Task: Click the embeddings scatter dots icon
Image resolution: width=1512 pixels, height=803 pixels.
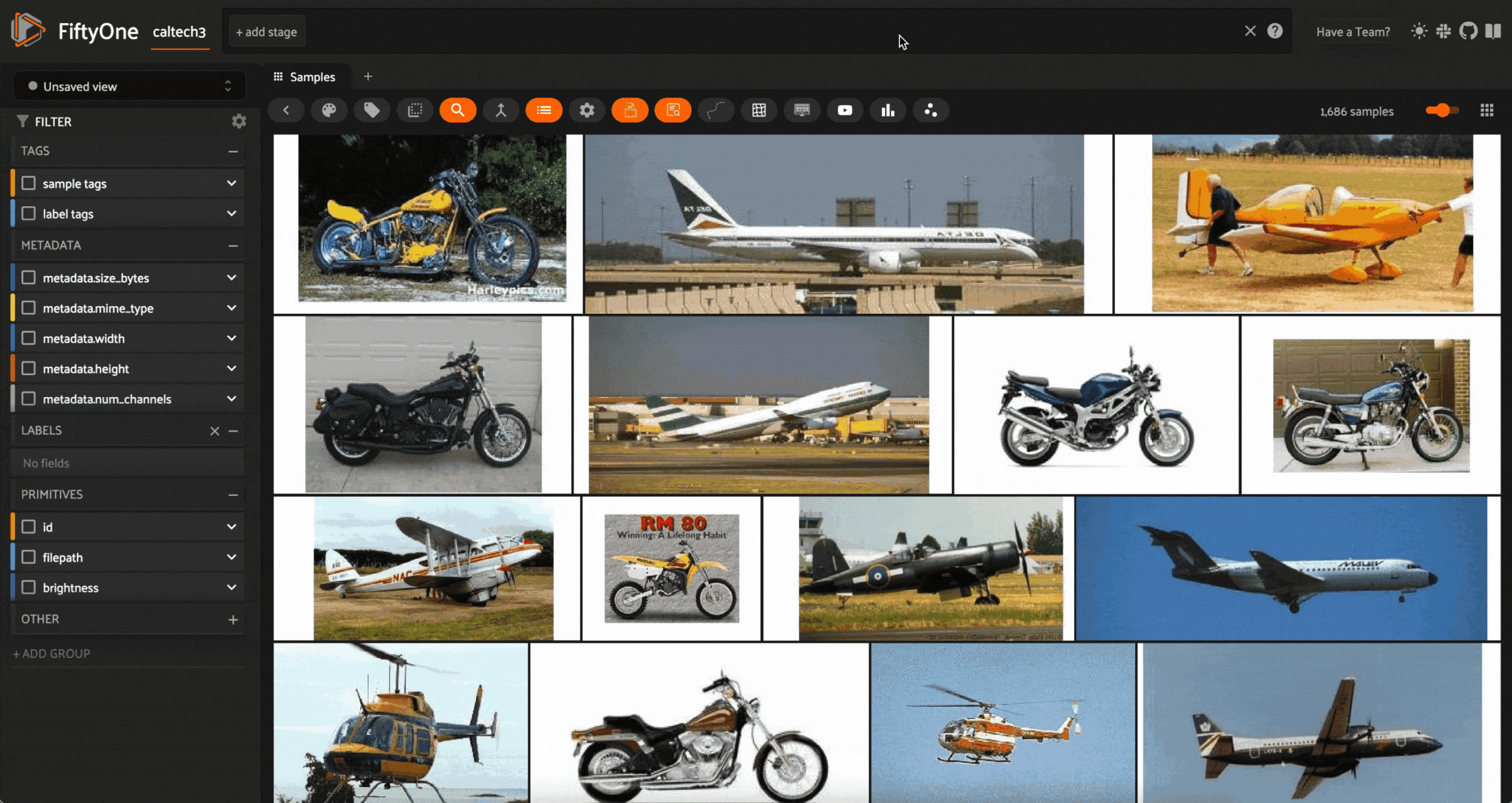Action: pos(931,110)
